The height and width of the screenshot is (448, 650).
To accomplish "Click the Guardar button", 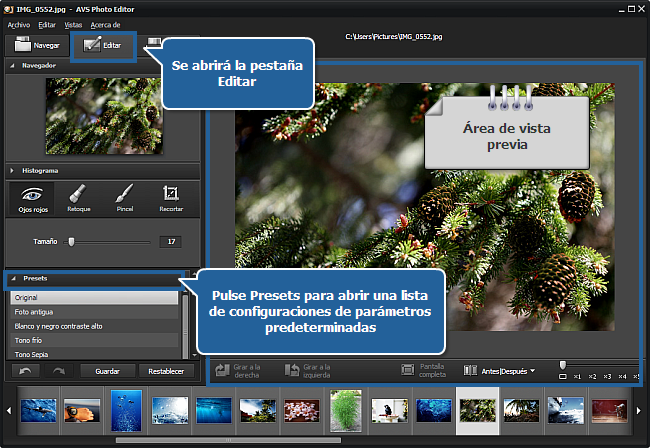I will [x=107, y=371].
